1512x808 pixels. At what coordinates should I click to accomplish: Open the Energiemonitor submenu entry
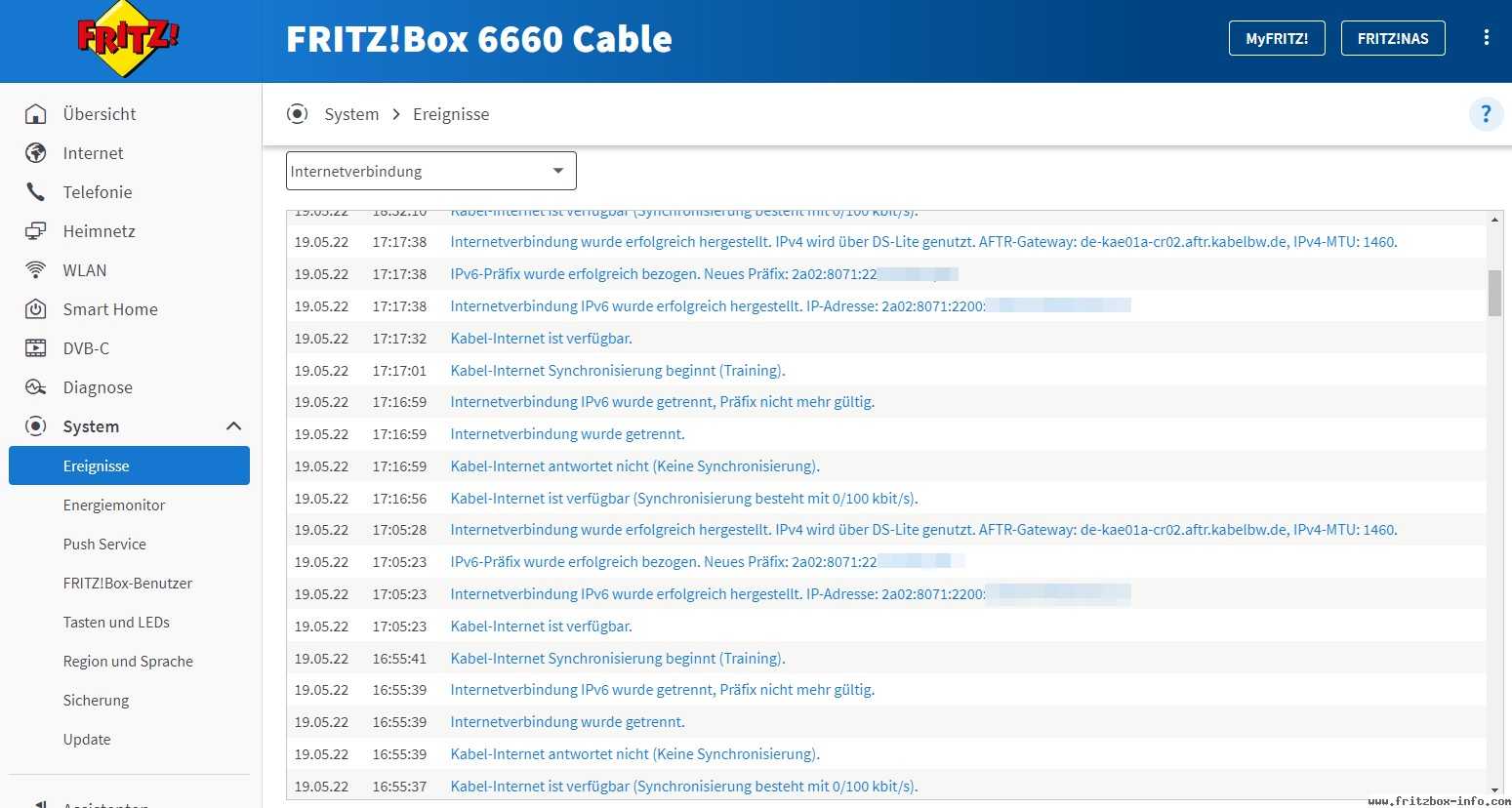tap(114, 505)
